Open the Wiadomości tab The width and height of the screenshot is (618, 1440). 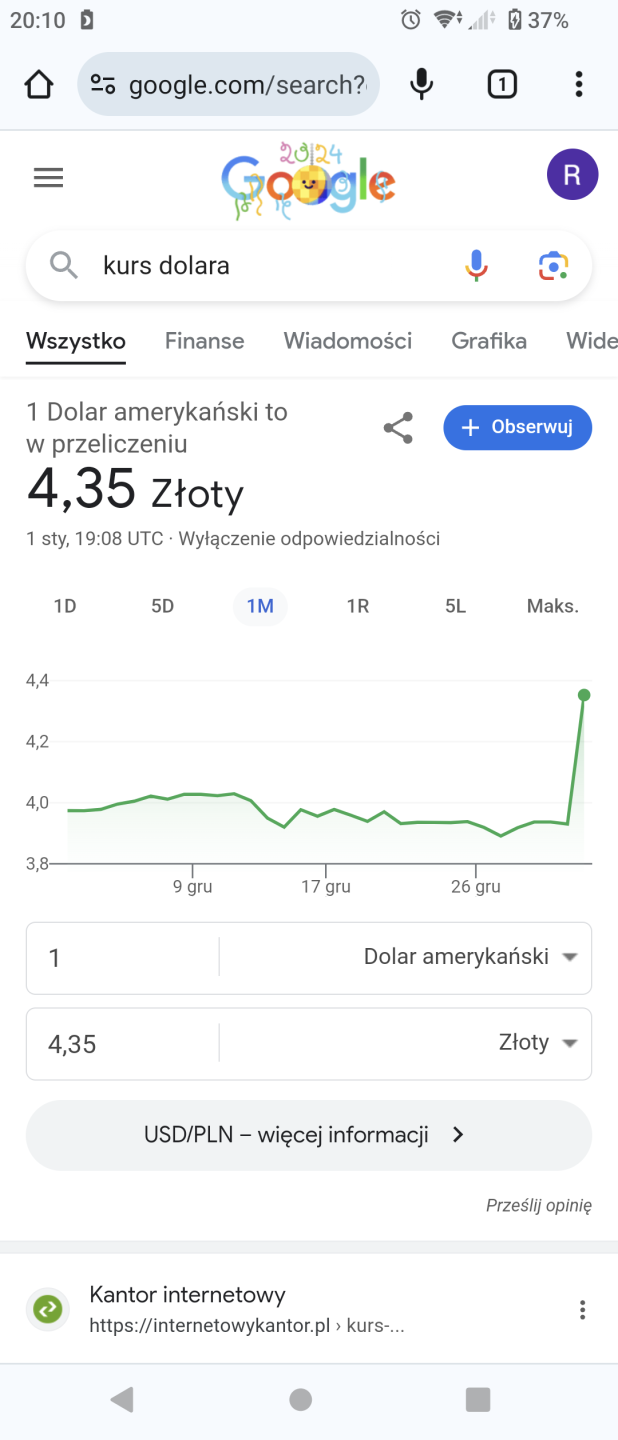[x=347, y=341]
